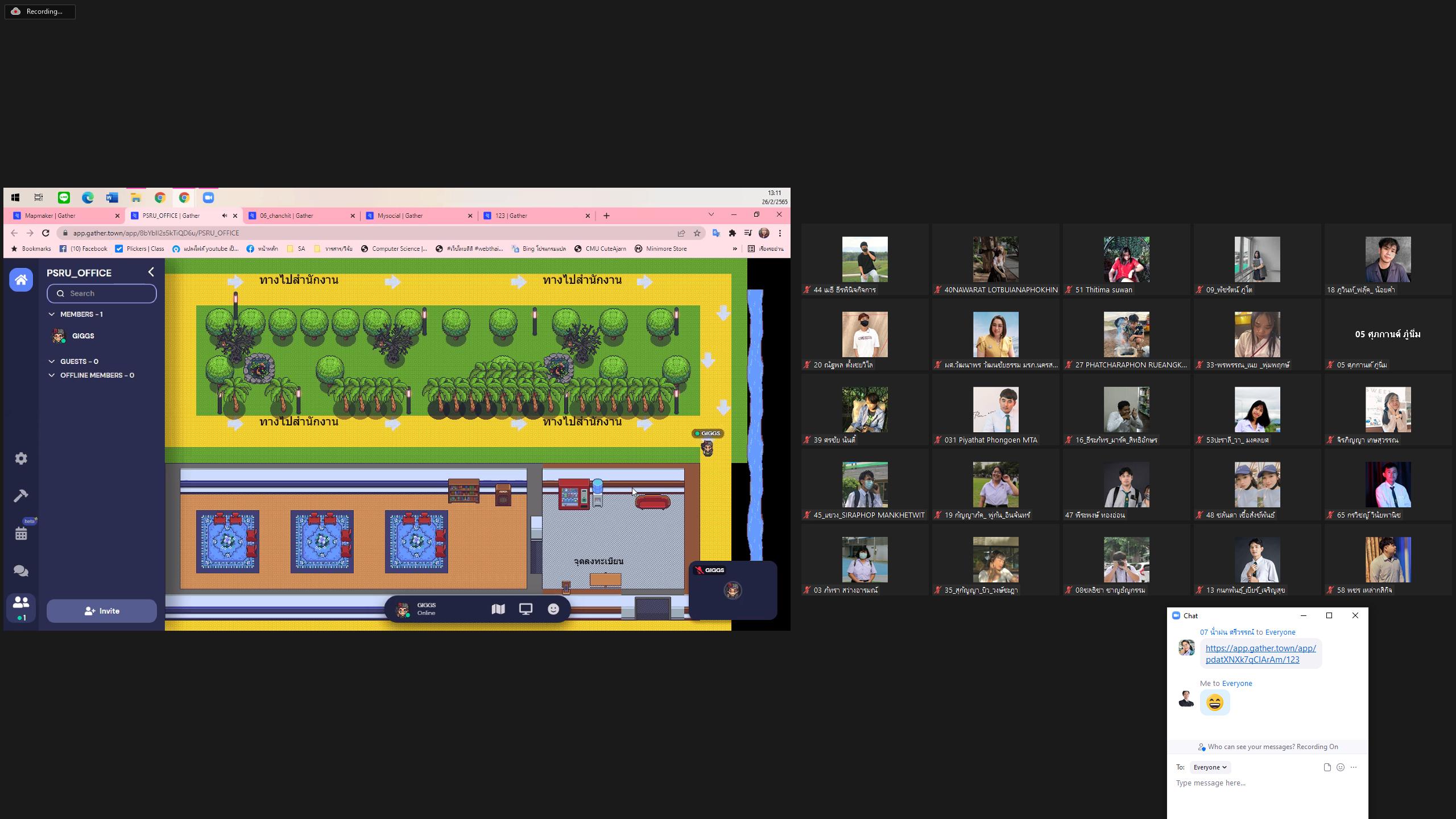The image size is (1456, 819).
Task: Click the LINE app in taskbar
Action: tap(64, 197)
